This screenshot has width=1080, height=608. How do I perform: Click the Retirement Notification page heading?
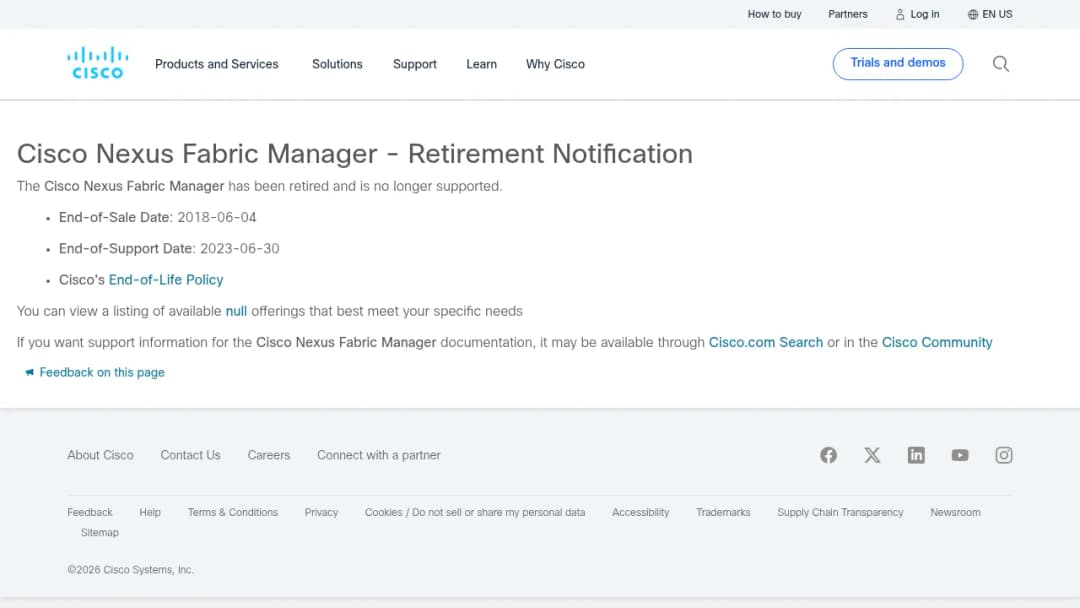[x=355, y=154]
